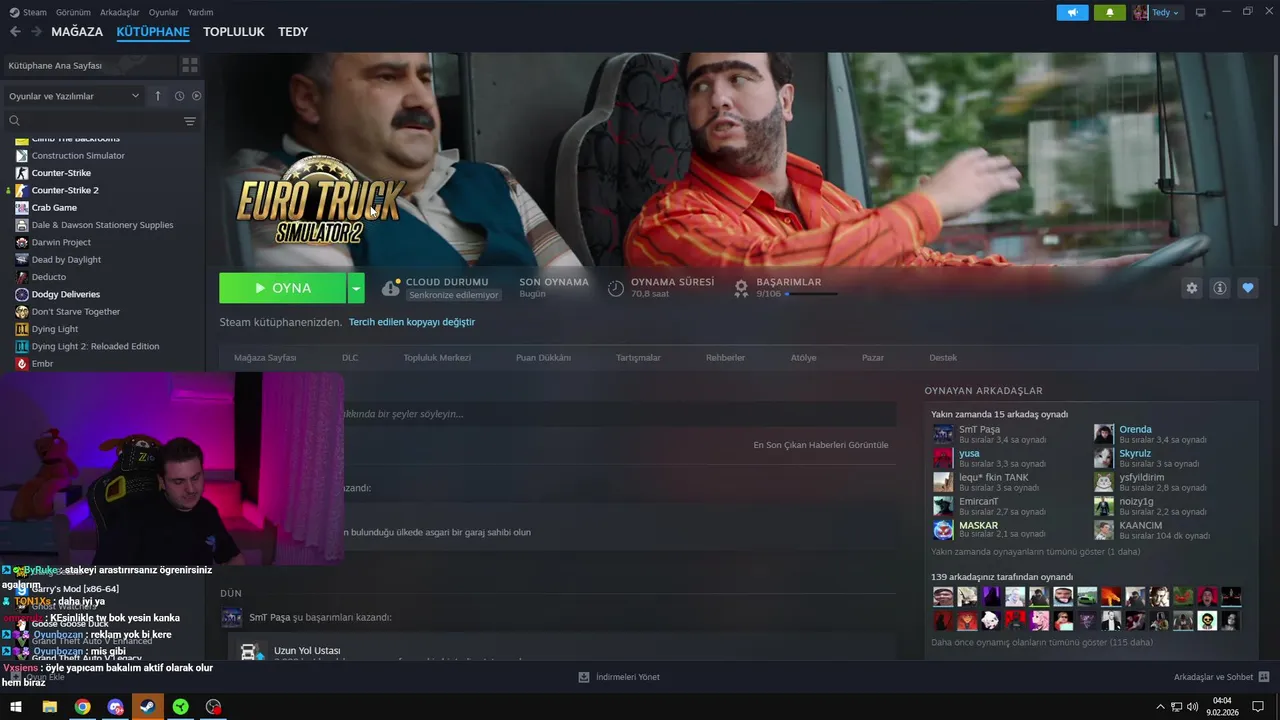This screenshot has height=720, width=1280.
Task: Open the Big Picture mode monitor icon
Action: pyautogui.click(x=1201, y=13)
